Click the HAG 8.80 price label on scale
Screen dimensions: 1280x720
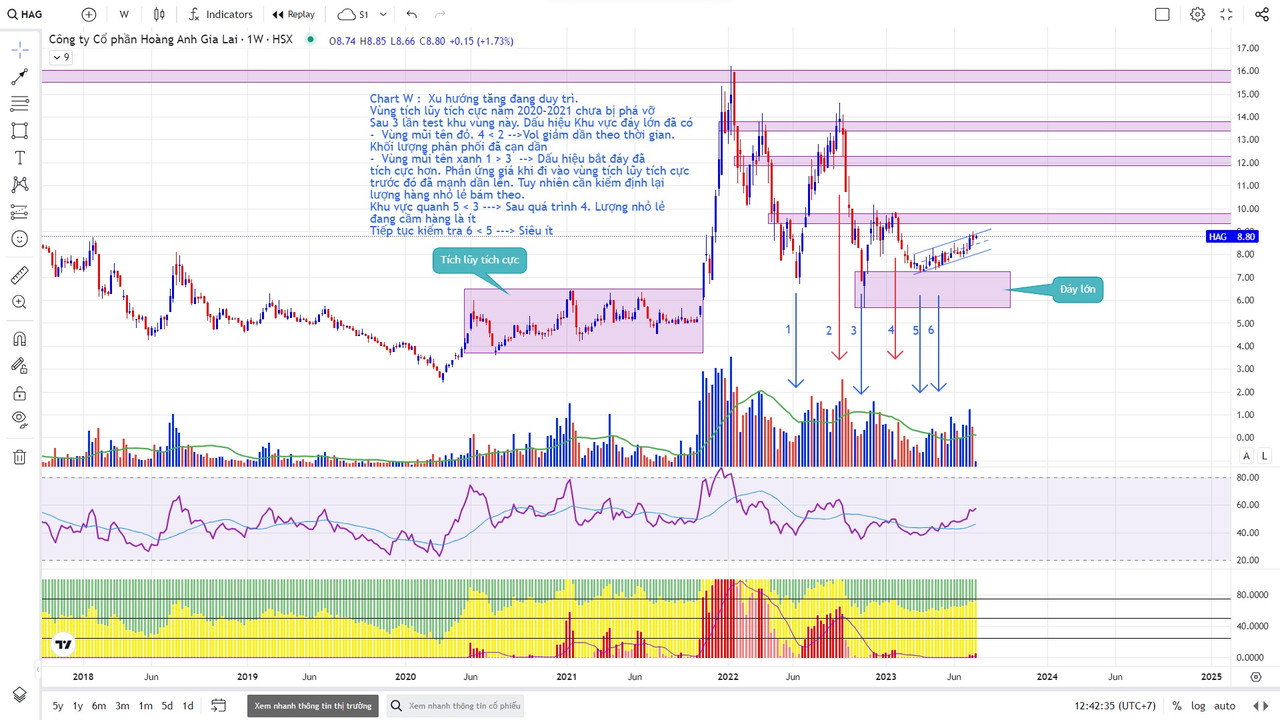pyautogui.click(x=1231, y=236)
